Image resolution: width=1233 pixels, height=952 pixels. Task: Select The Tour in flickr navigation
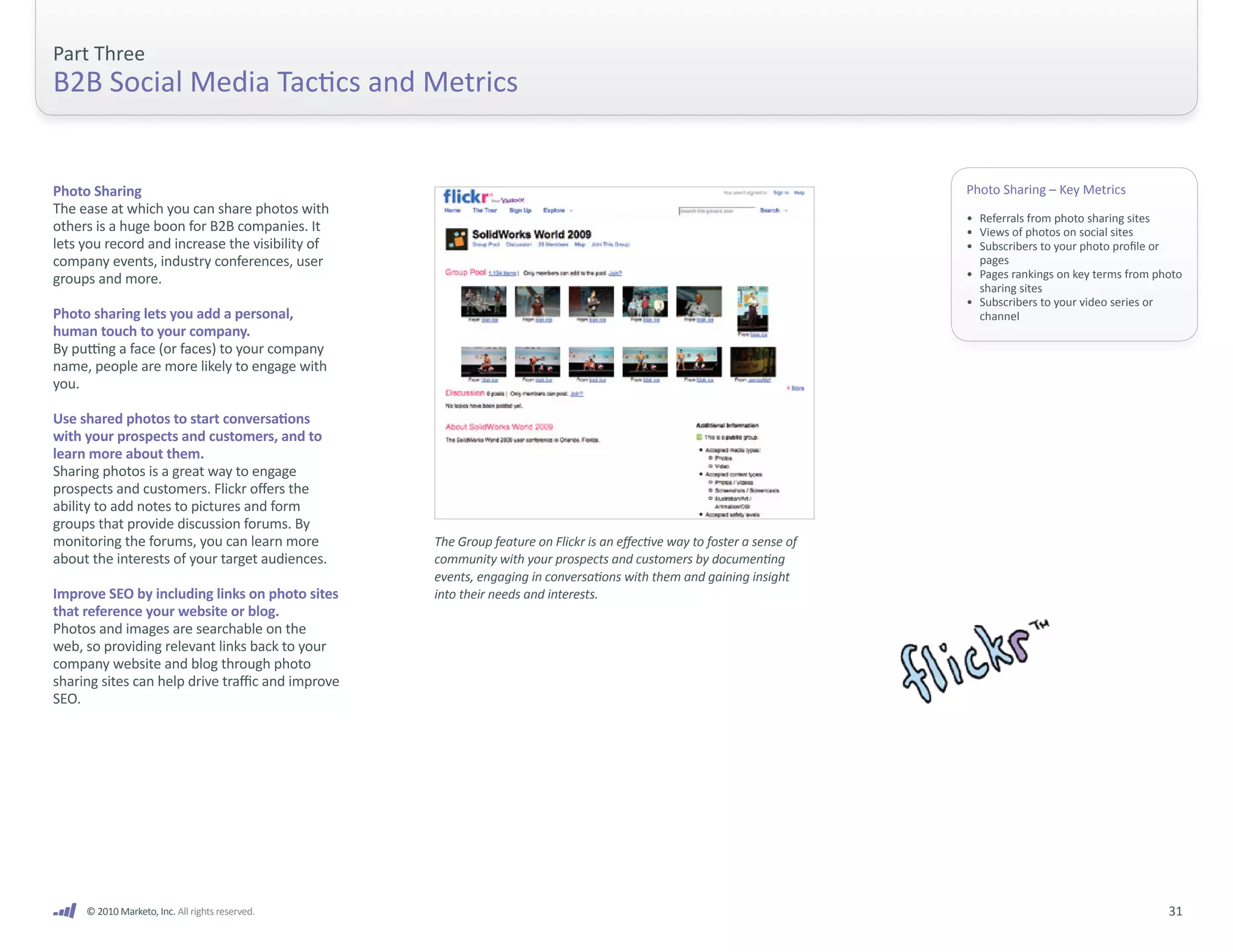(x=485, y=211)
